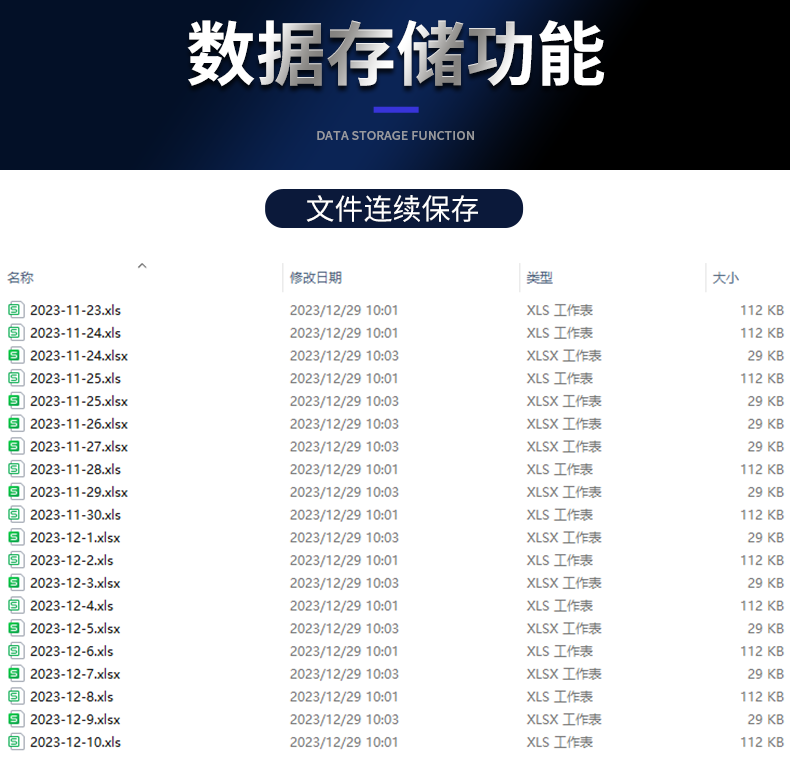Click the file icon of 2023-12-1.xlsx
This screenshot has width=790, height=769.
click(15, 538)
